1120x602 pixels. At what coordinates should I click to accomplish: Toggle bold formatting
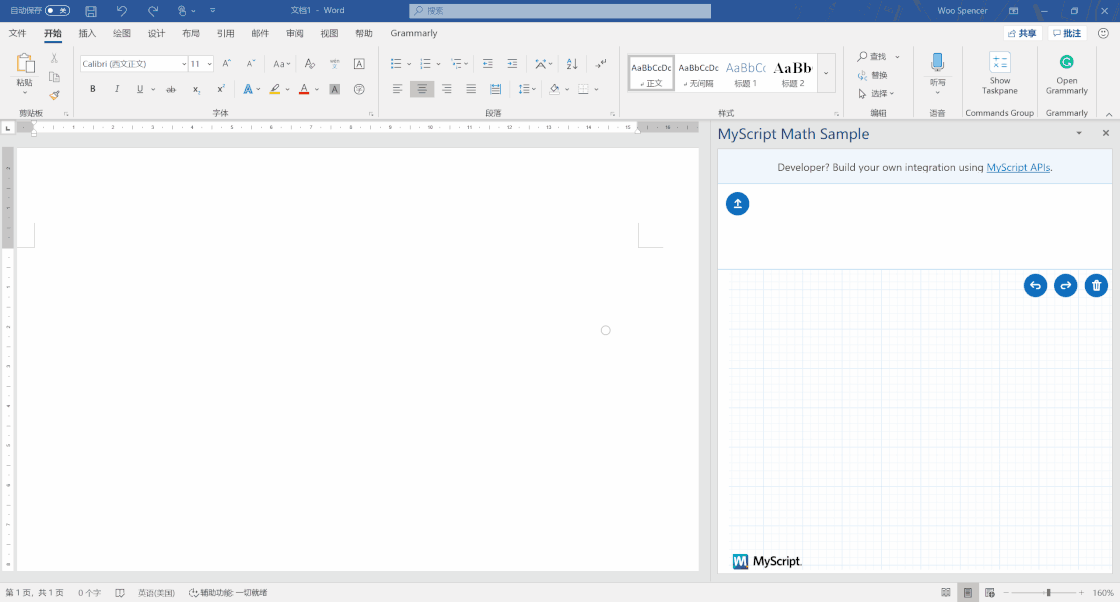click(93, 89)
